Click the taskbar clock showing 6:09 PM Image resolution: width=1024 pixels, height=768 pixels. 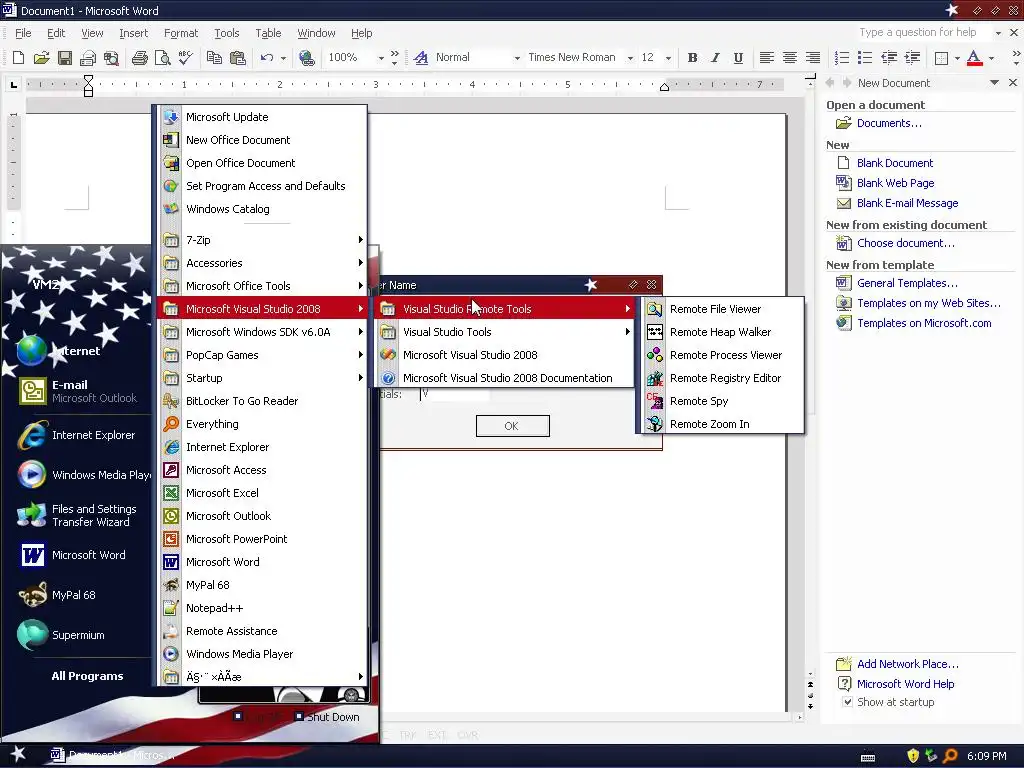coord(986,756)
